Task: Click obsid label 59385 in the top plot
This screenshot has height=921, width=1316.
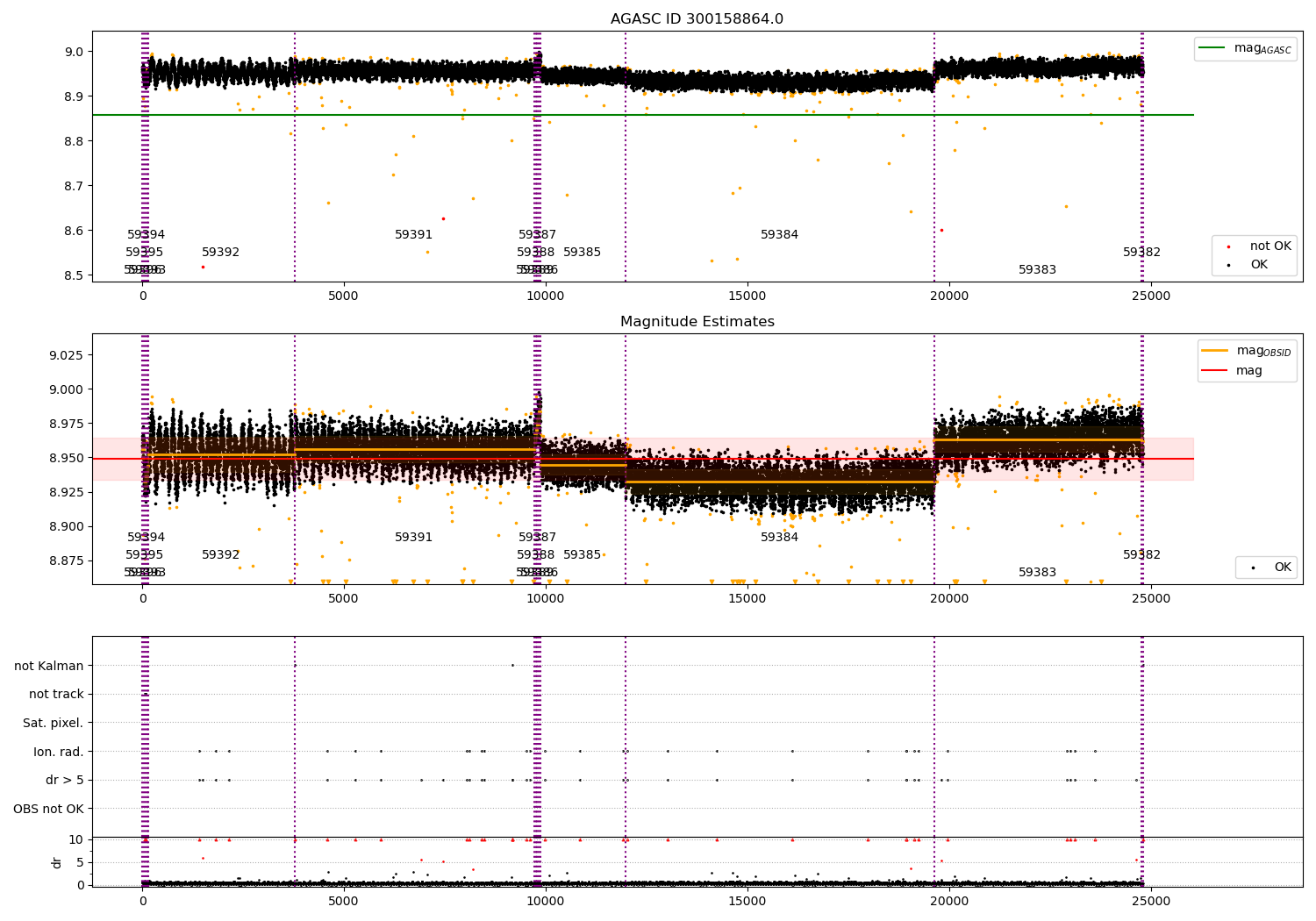Action: 582,253
